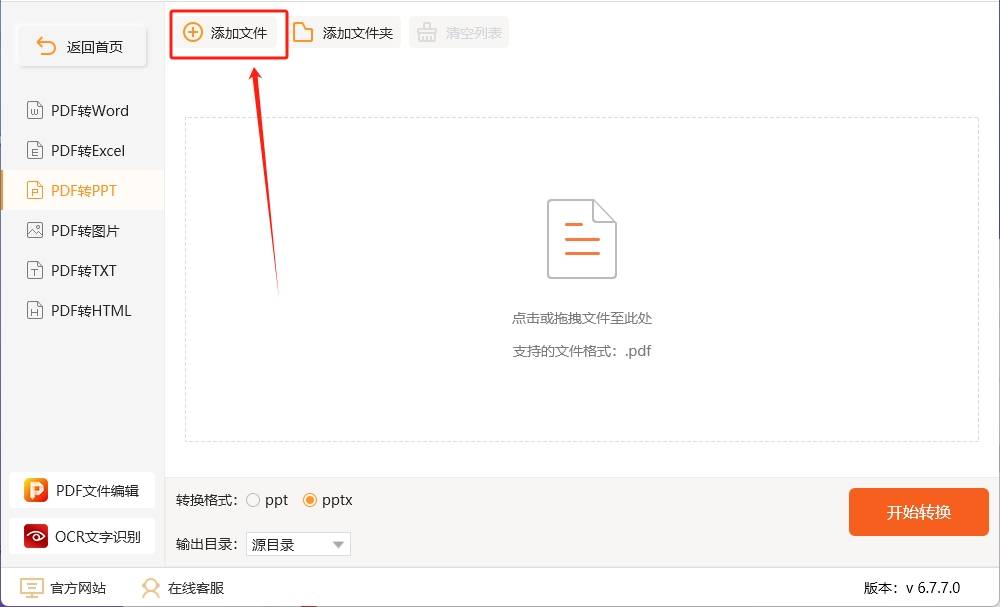The height and width of the screenshot is (607, 1000).
Task: Open 在线客服 customer service icon
Action: coord(150,589)
